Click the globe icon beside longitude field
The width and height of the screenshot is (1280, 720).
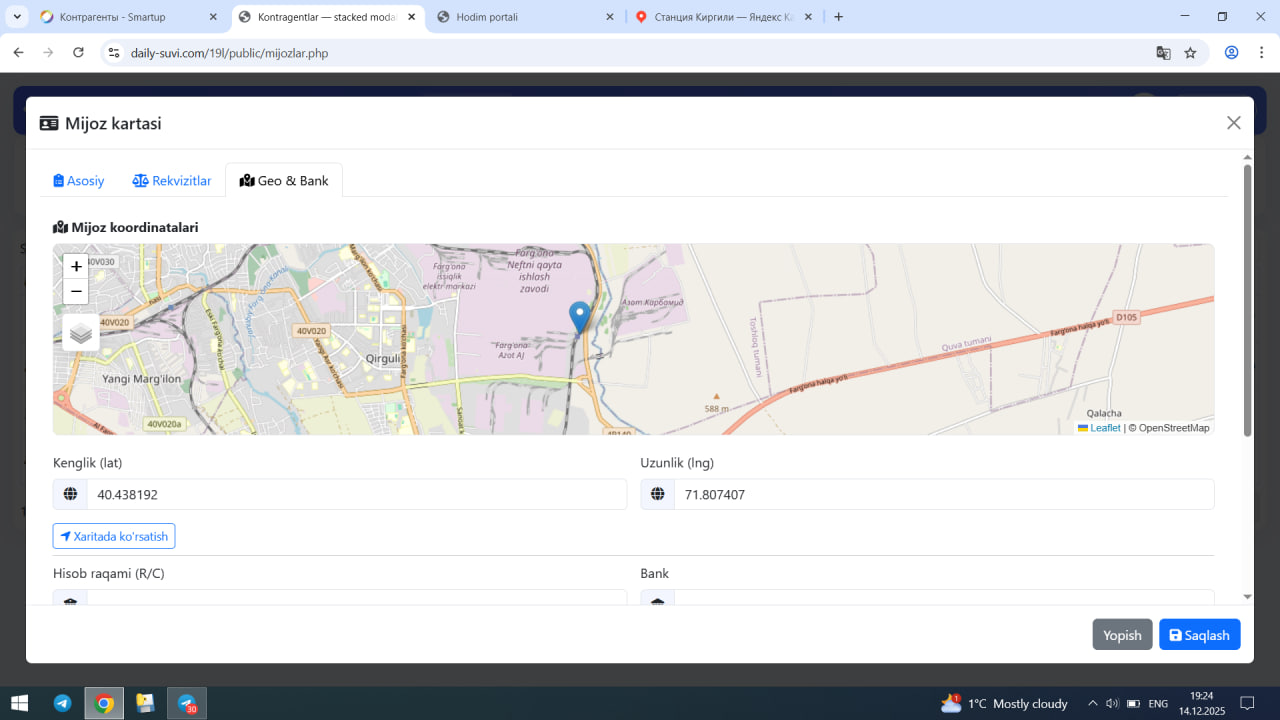(x=658, y=494)
